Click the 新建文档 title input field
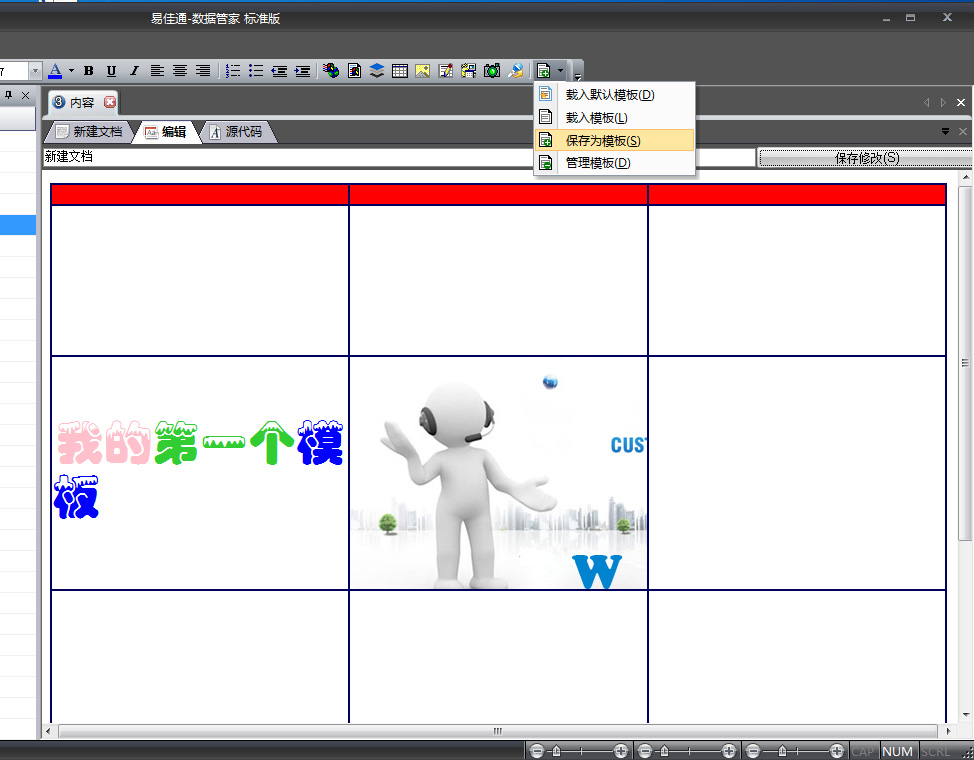Viewport: 974px width, 760px height. [x=398, y=158]
